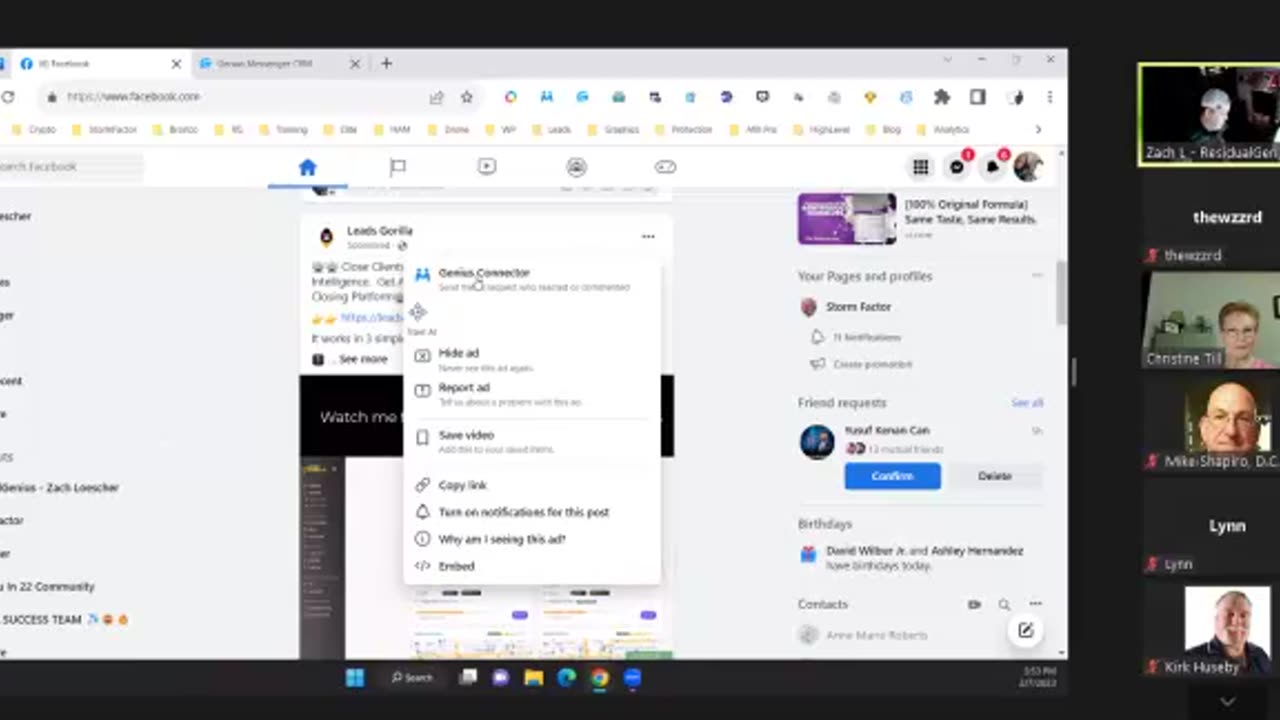Delete Yusuf Kenan Can friend request

pos(995,476)
